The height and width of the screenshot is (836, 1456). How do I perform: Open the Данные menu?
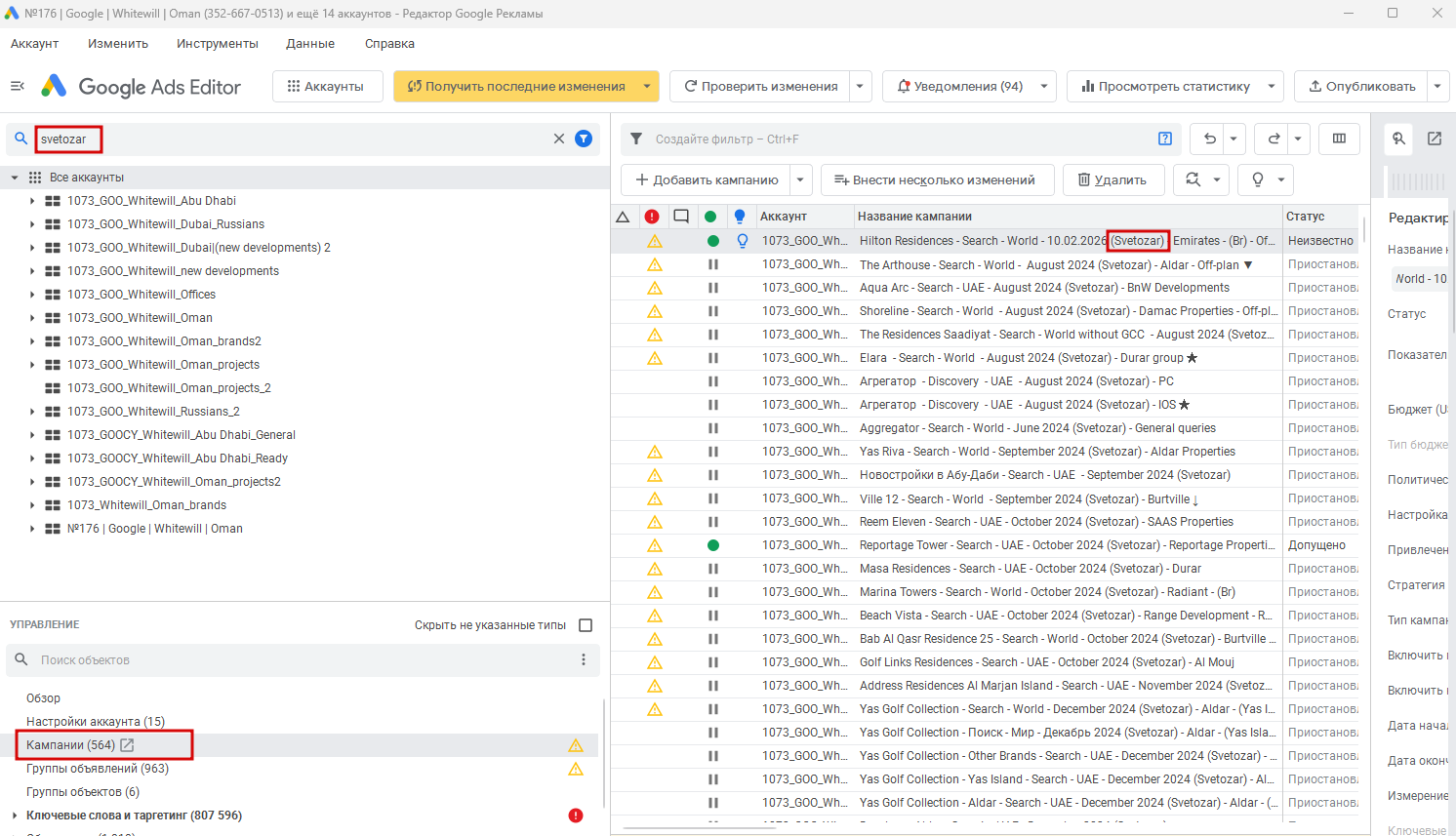pos(310,44)
